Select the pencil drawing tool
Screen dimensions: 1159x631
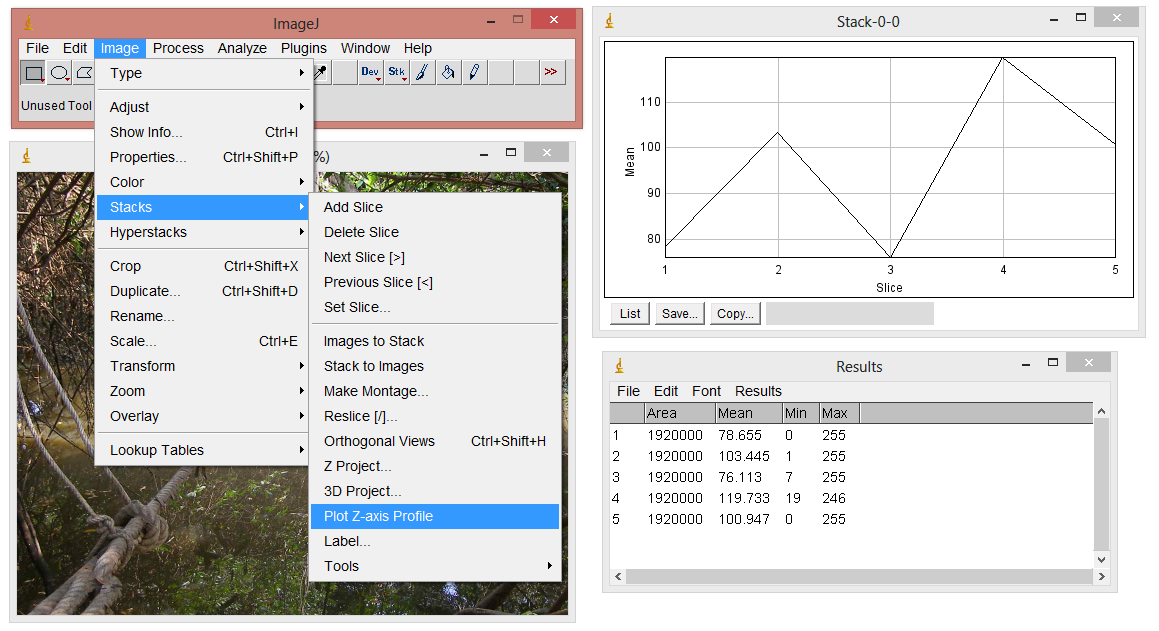474,72
